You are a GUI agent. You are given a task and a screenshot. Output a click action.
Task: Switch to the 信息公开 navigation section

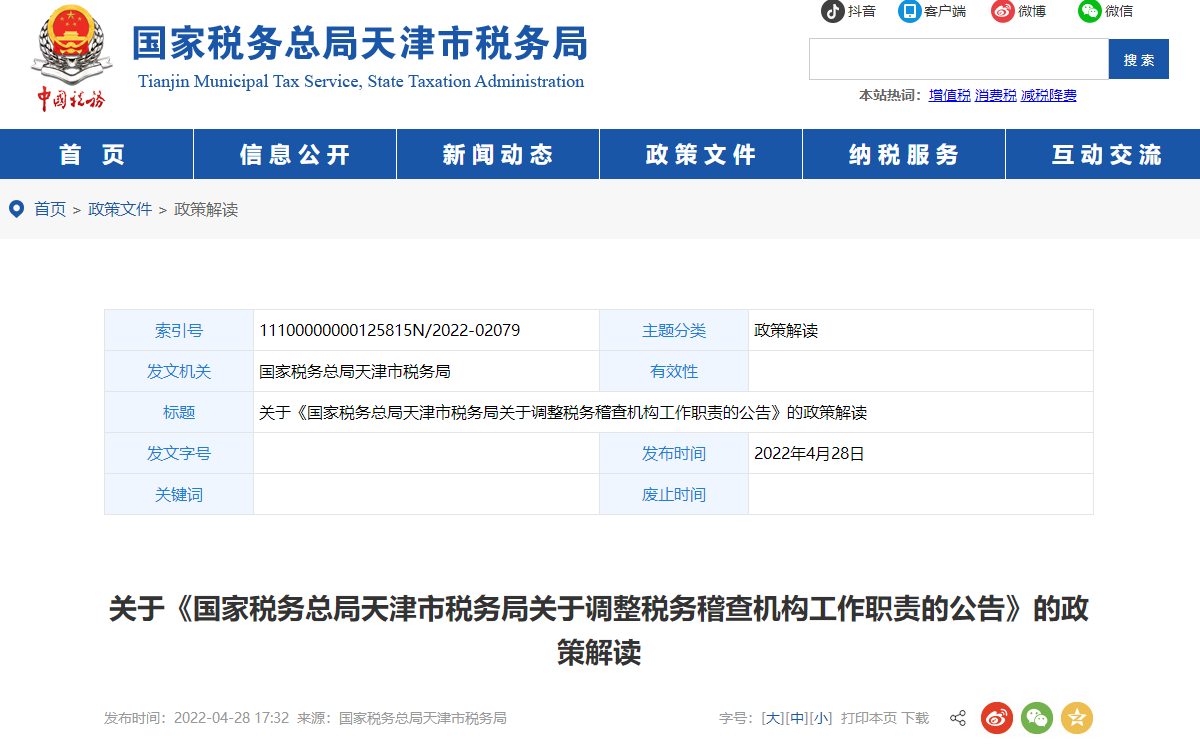[x=294, y=154]
